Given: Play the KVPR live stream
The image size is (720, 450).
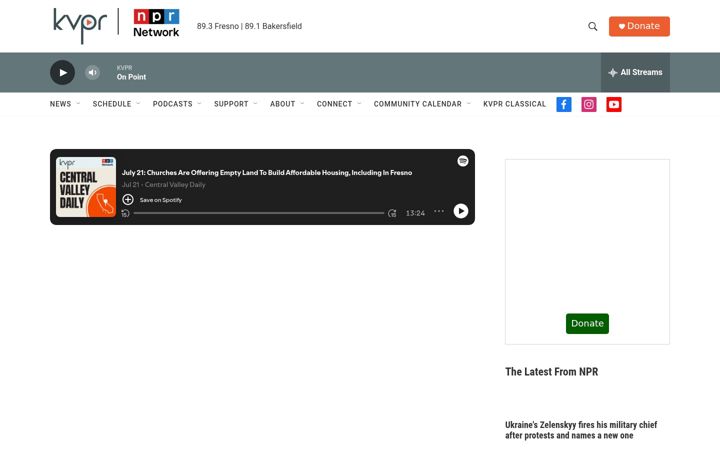Looking at the screenshot, I should (x=62, y=73).
